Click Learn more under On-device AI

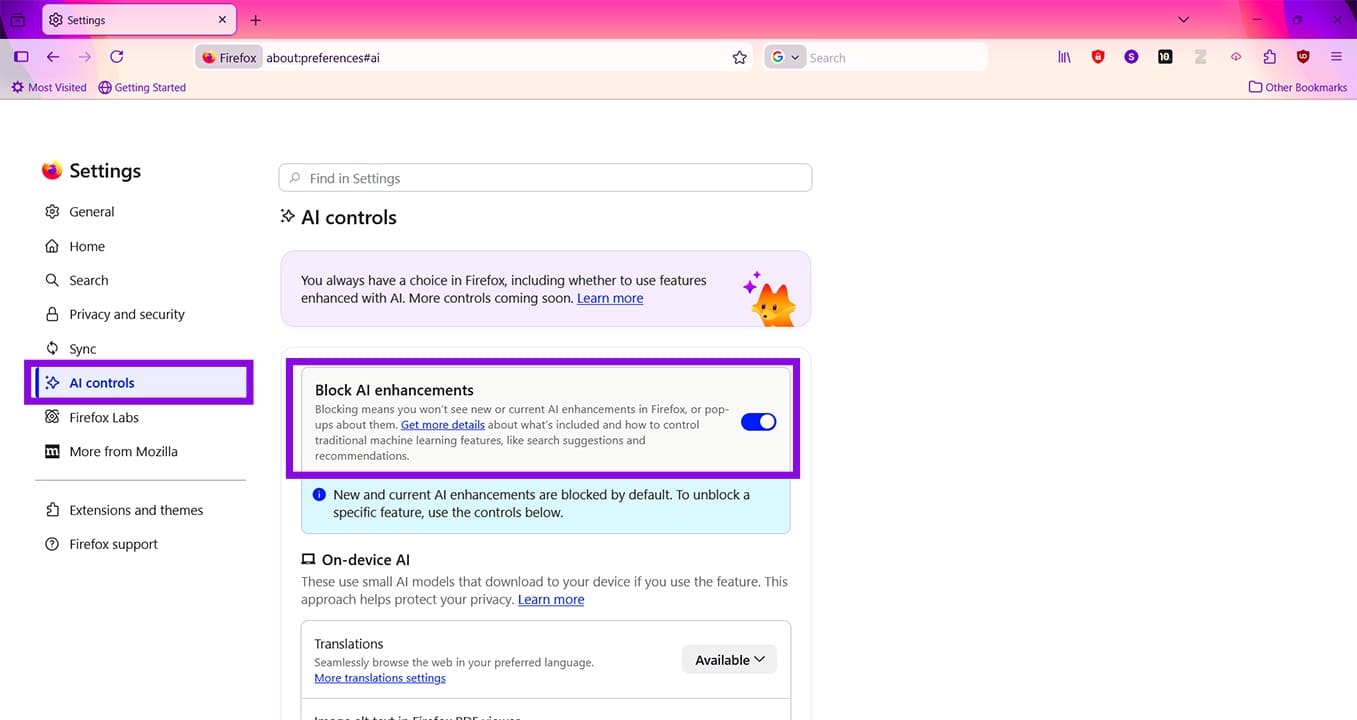click(x=551, y=600)
